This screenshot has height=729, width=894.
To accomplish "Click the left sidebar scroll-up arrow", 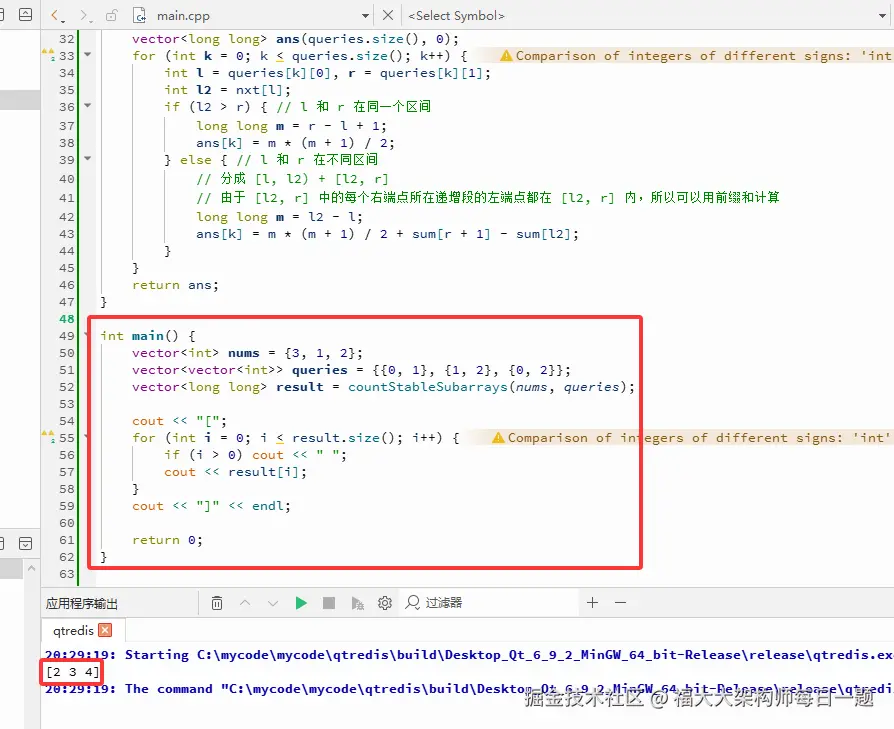I will pos(31,568).
